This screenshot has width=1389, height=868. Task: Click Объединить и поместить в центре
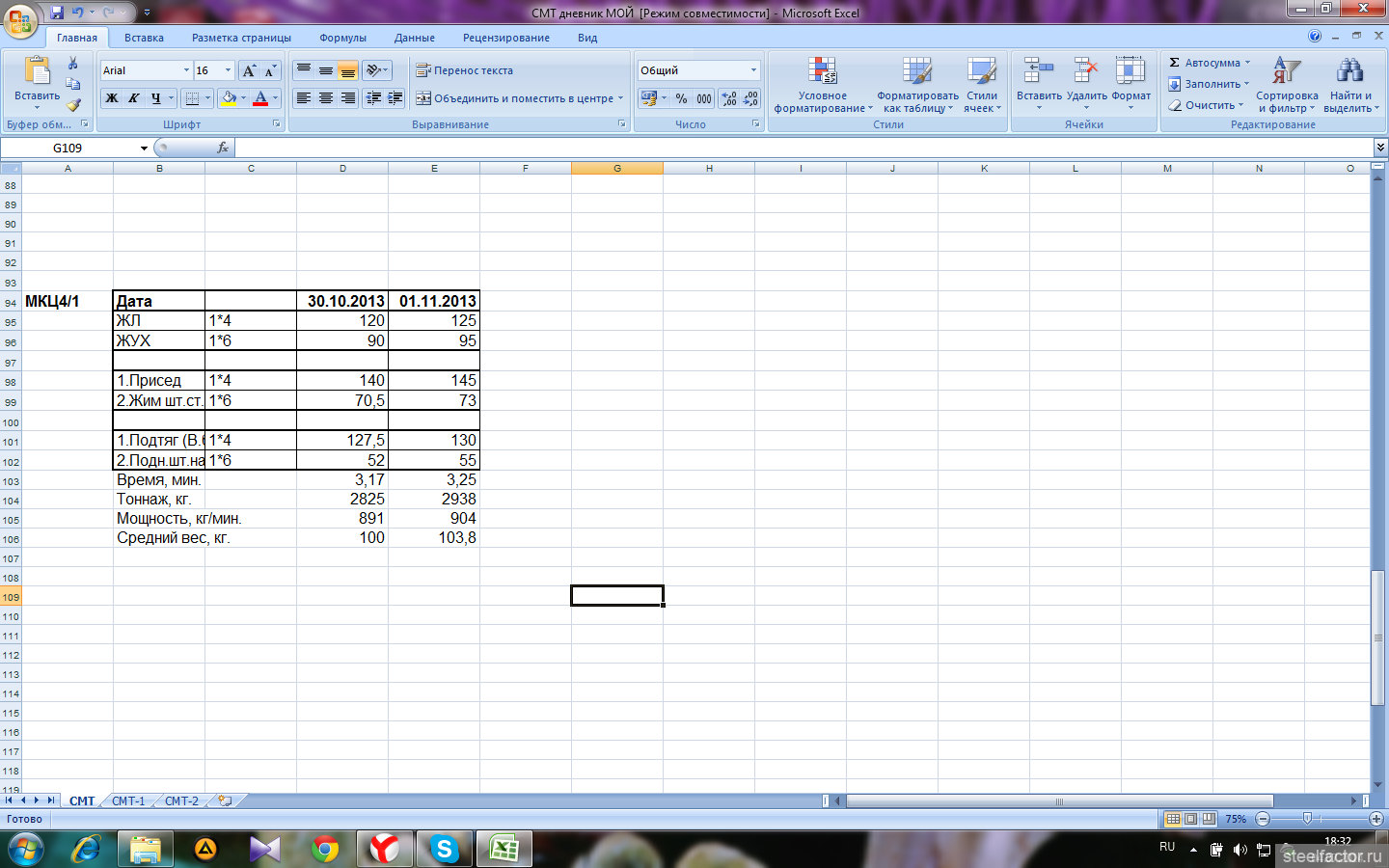point(519,98)
